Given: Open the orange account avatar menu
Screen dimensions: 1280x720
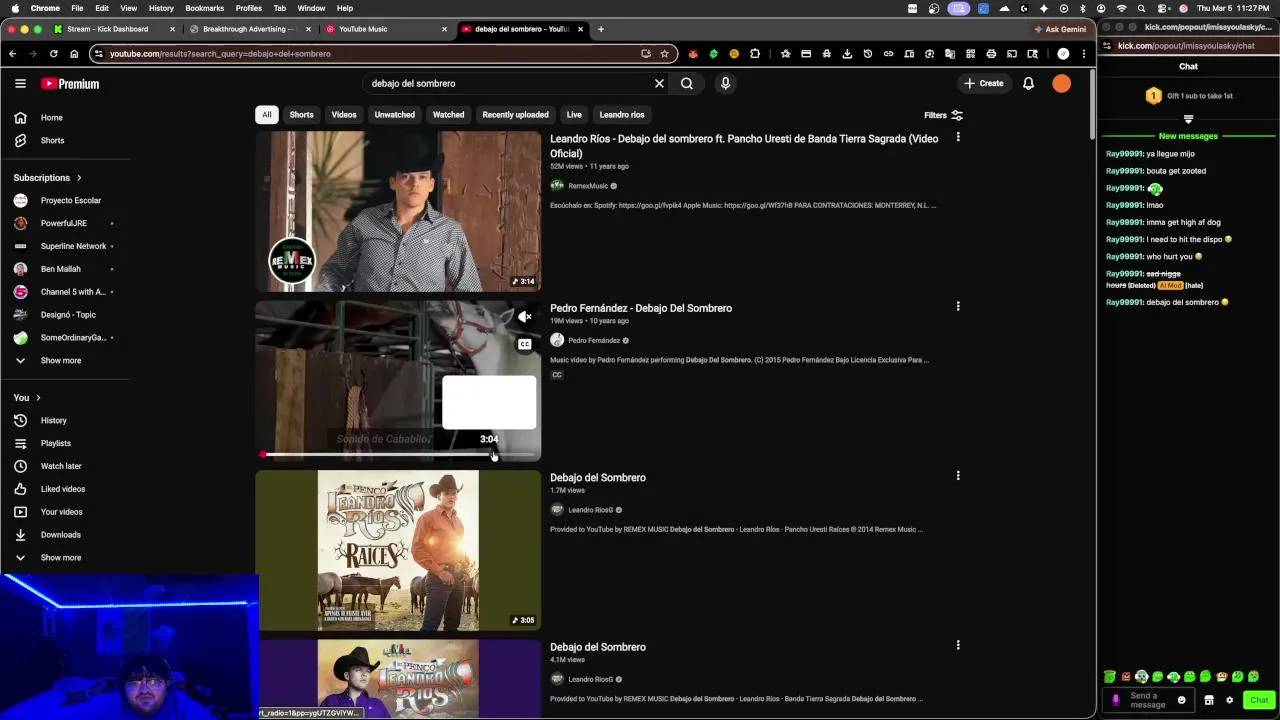Looking at the screenshot, I should click(x=1062, y=84).
